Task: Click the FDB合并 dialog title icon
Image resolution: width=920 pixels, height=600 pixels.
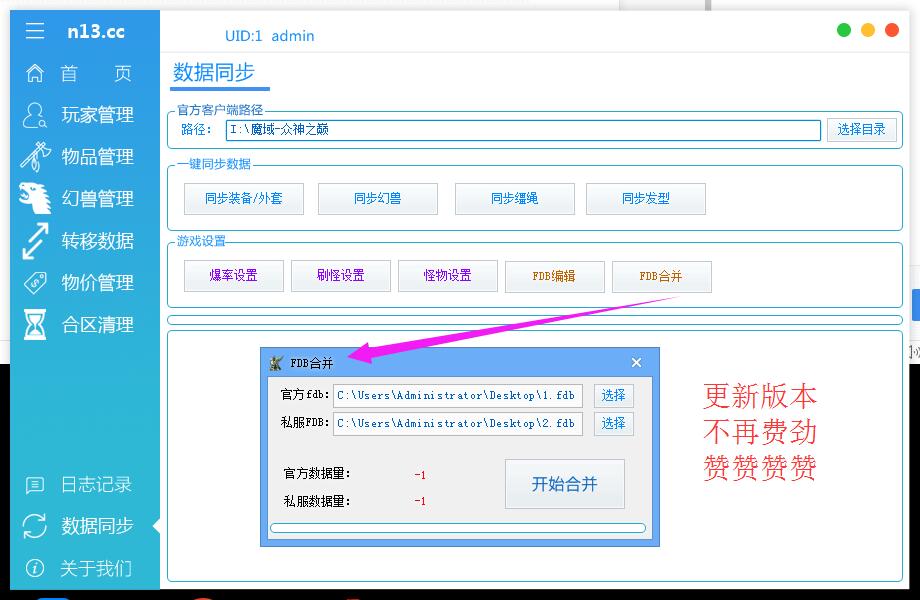Action: pyautogui.click(x=276, y=363)
